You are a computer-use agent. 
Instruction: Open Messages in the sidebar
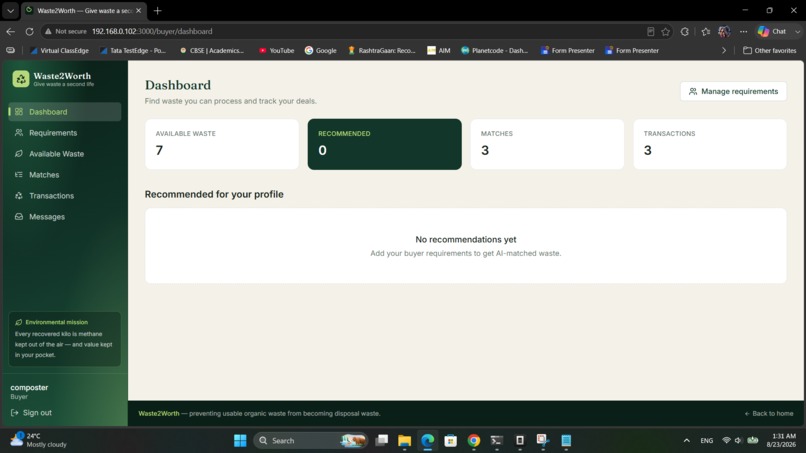coord(65,217)
